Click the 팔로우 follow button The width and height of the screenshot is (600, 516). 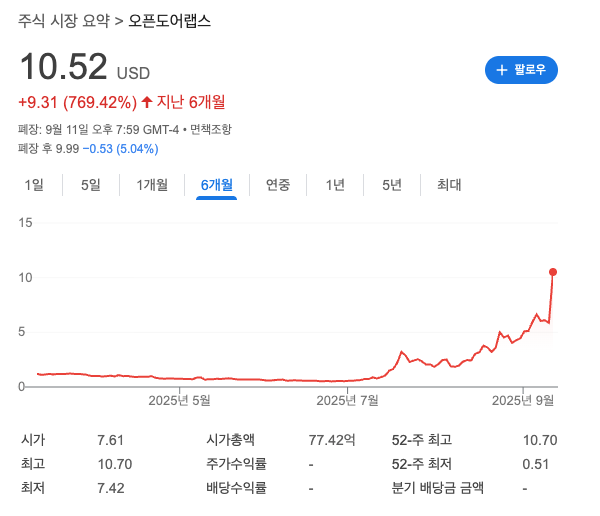point(521,70)
